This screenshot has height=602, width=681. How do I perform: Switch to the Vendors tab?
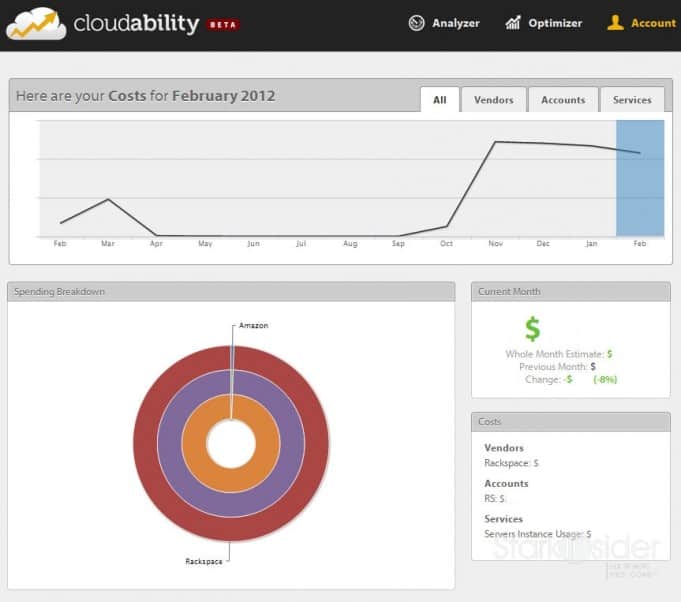pos(493,100)
